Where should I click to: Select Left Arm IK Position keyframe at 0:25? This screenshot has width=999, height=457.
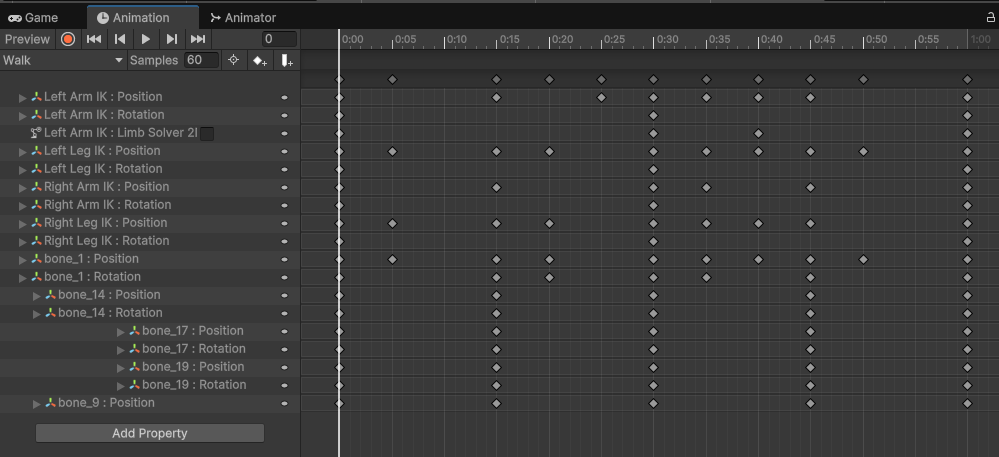[x=601, y=98]
